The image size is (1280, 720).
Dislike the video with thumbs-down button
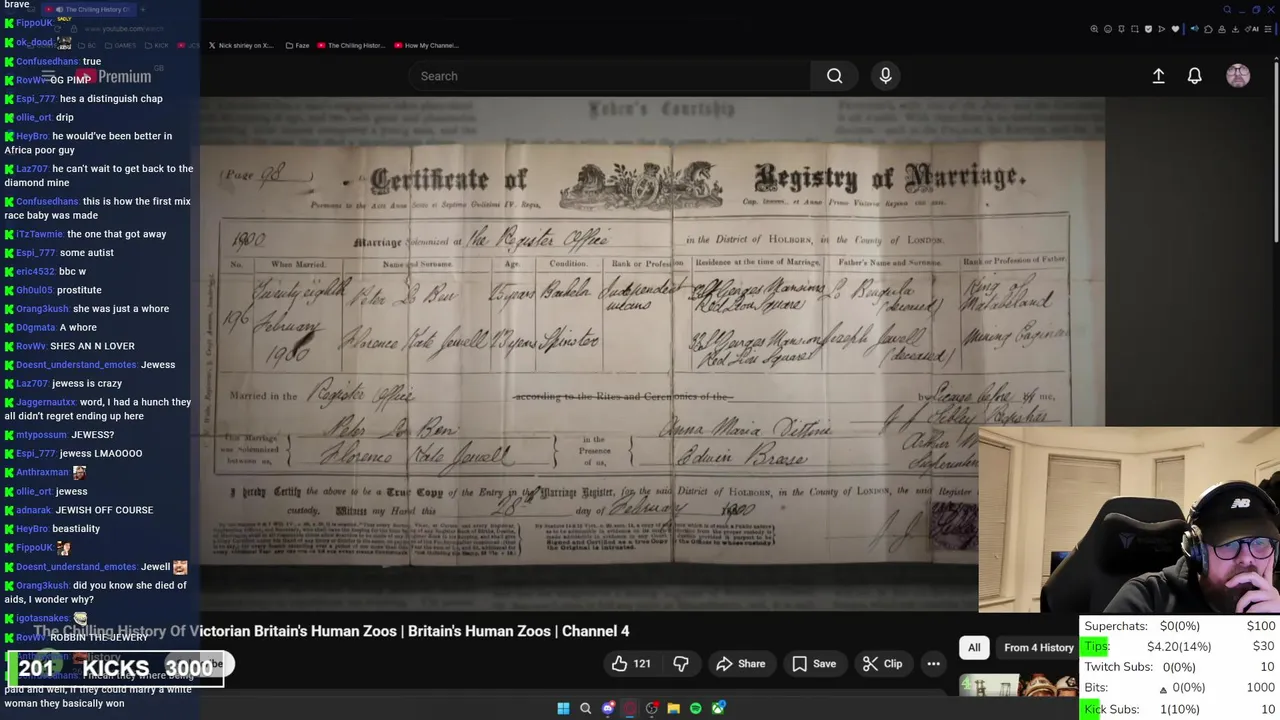coord(681,663)
